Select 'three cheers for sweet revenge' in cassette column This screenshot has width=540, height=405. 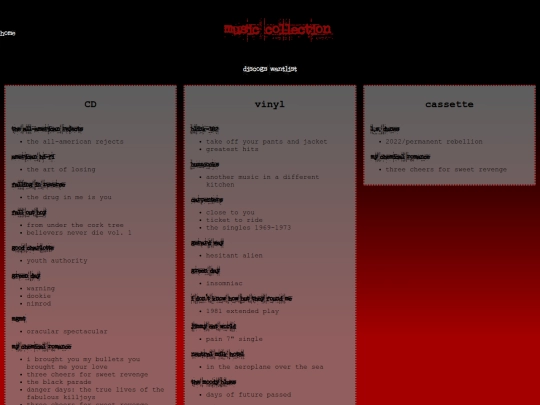446,169
